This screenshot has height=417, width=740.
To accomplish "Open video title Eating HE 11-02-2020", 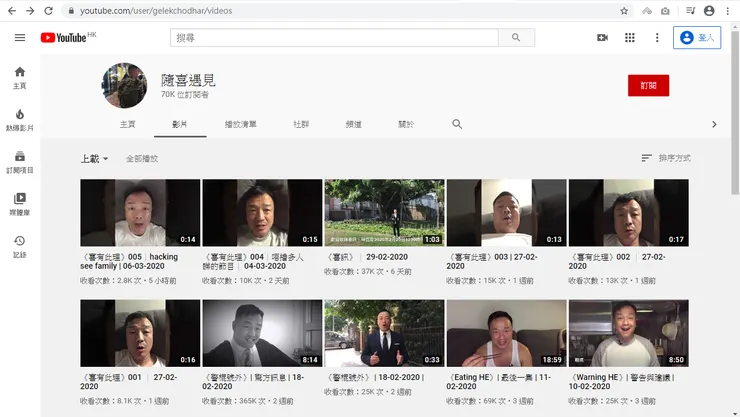I will 498,382.
